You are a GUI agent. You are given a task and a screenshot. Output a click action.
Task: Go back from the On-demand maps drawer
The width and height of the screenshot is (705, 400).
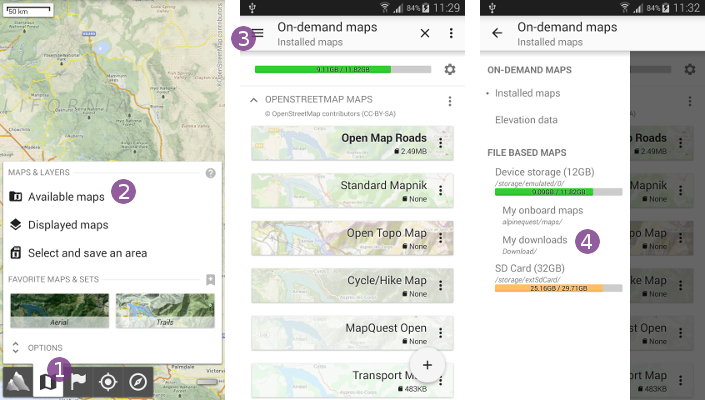pos(497,33)
